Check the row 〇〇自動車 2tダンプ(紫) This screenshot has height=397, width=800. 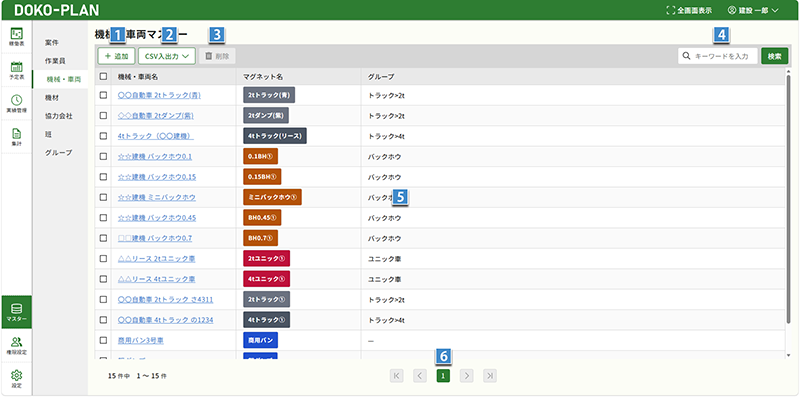(104, 115)
